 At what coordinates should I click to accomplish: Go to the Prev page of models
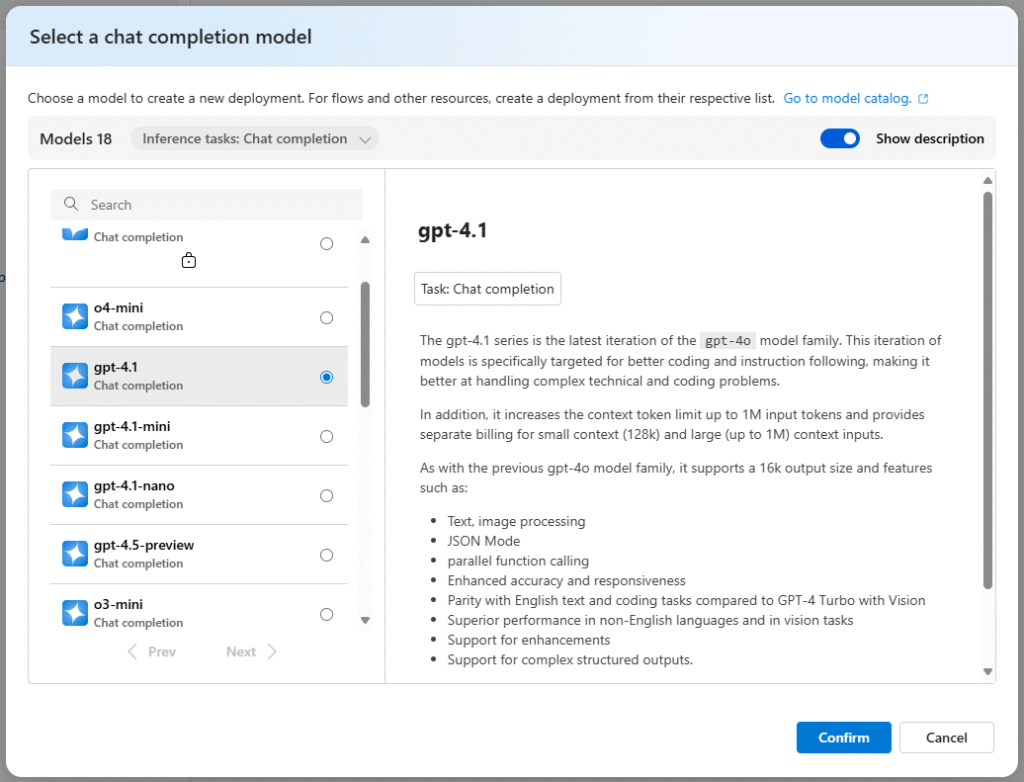pyautogui.click(x=152, y=652)
